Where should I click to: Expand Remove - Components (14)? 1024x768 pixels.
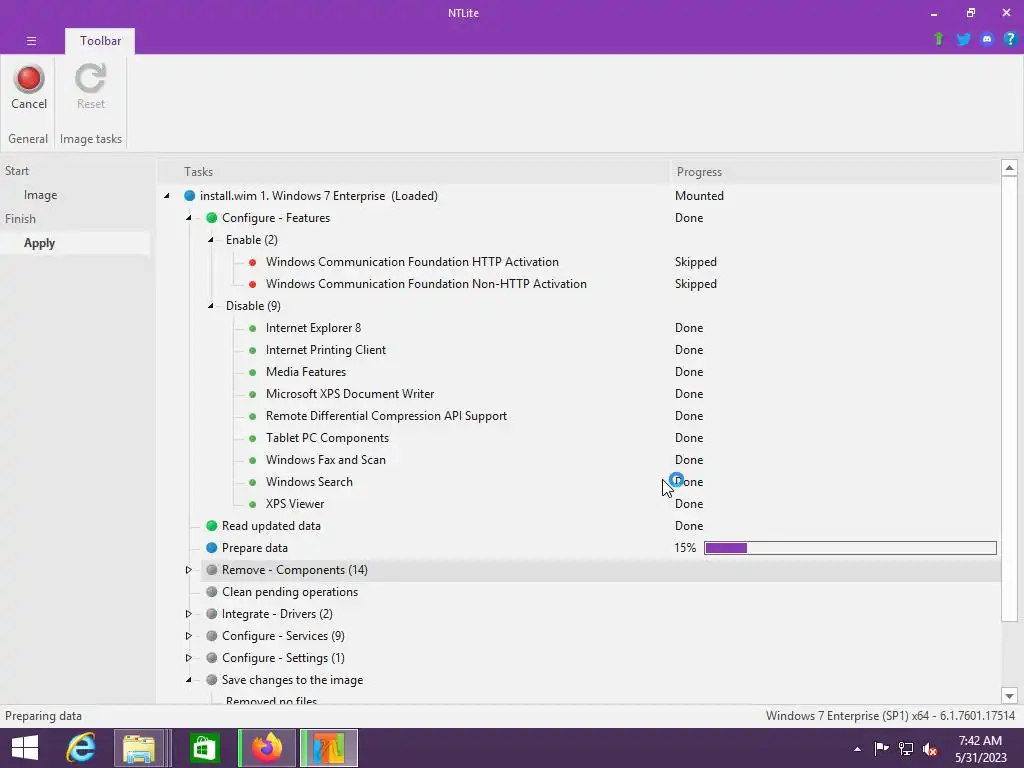[x=189, y=570]
